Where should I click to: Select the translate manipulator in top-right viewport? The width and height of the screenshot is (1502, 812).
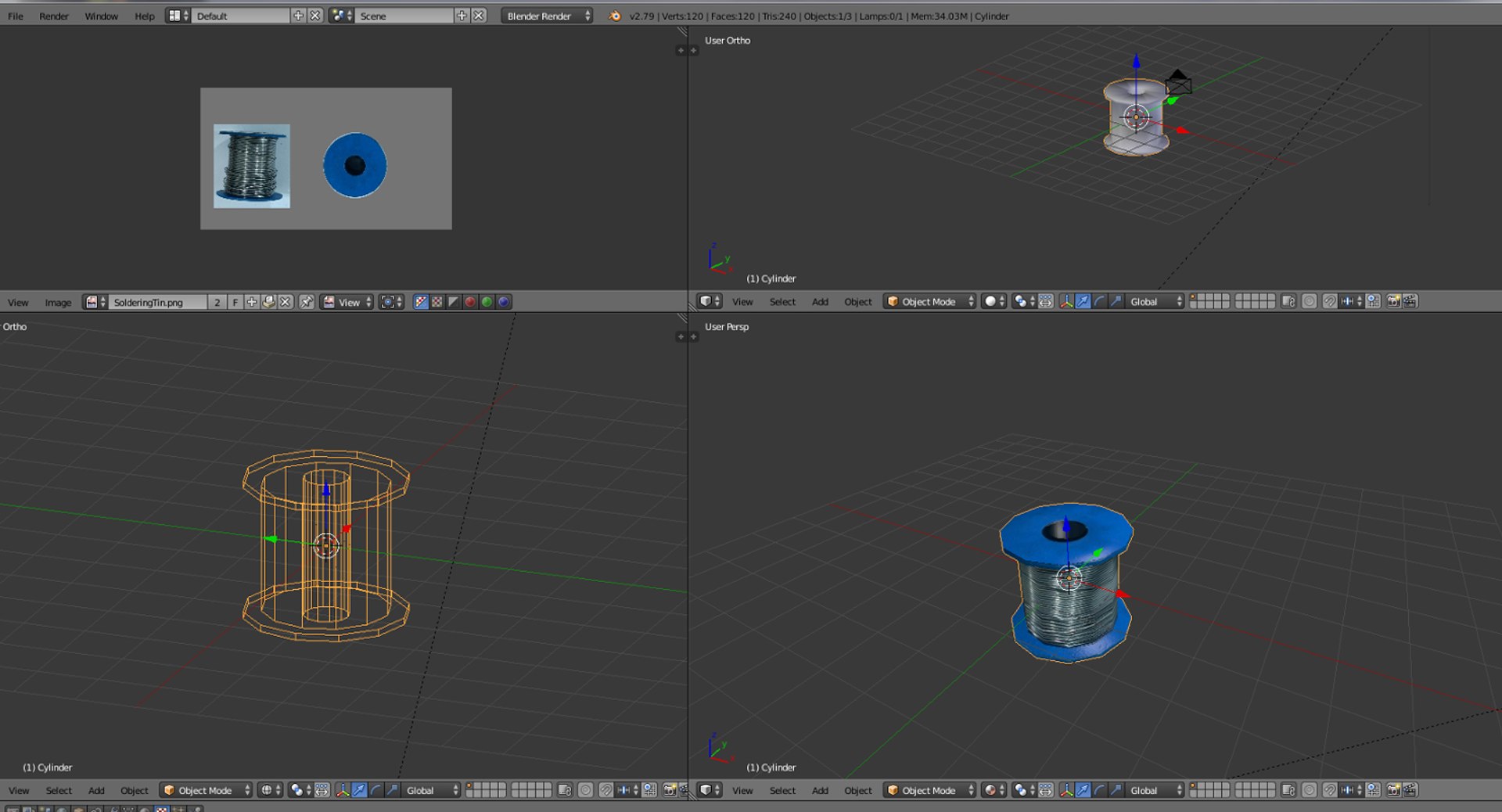(1083, 301)
